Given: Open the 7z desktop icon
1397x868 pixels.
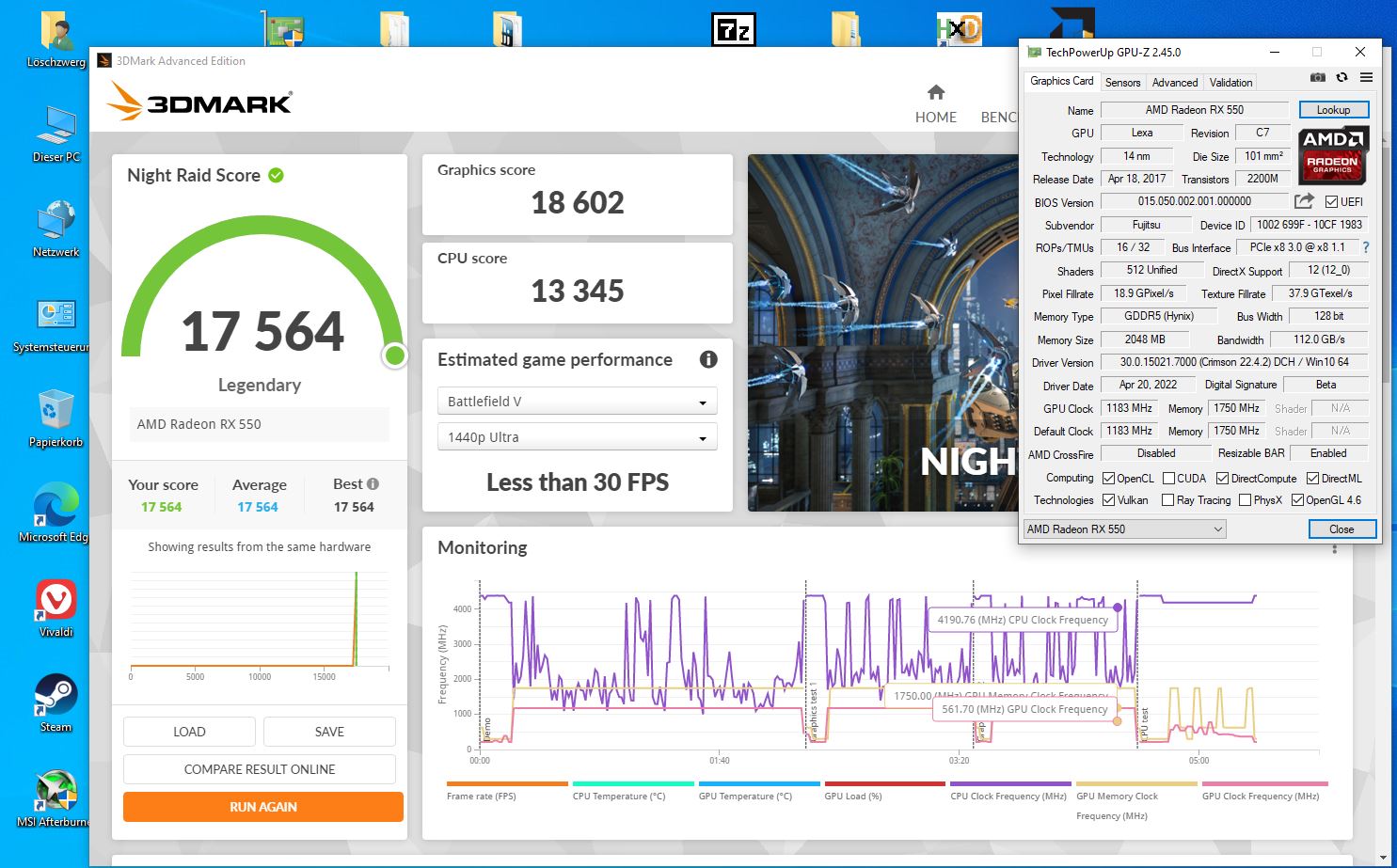Looking at the screenshot, I should tap(733, 29).
